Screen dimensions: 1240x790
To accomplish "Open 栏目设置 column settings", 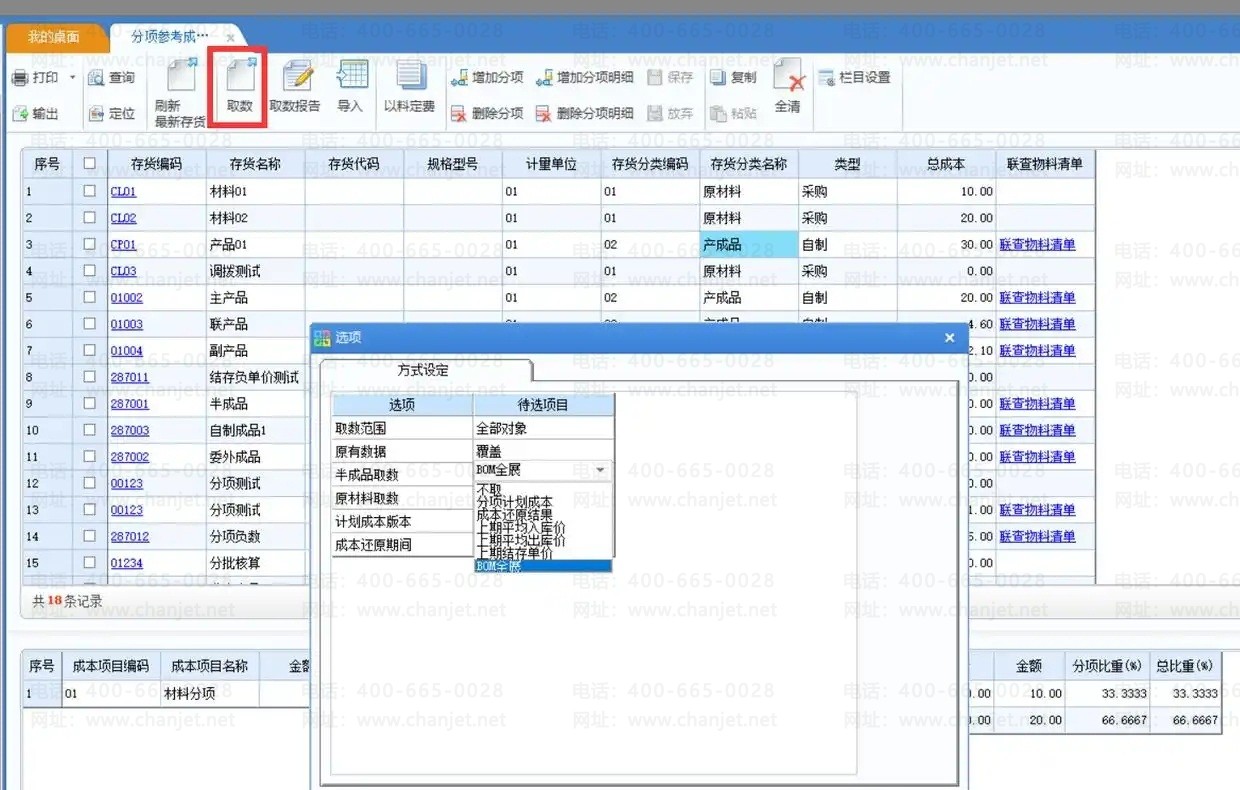I will click(x=854, y=77).
